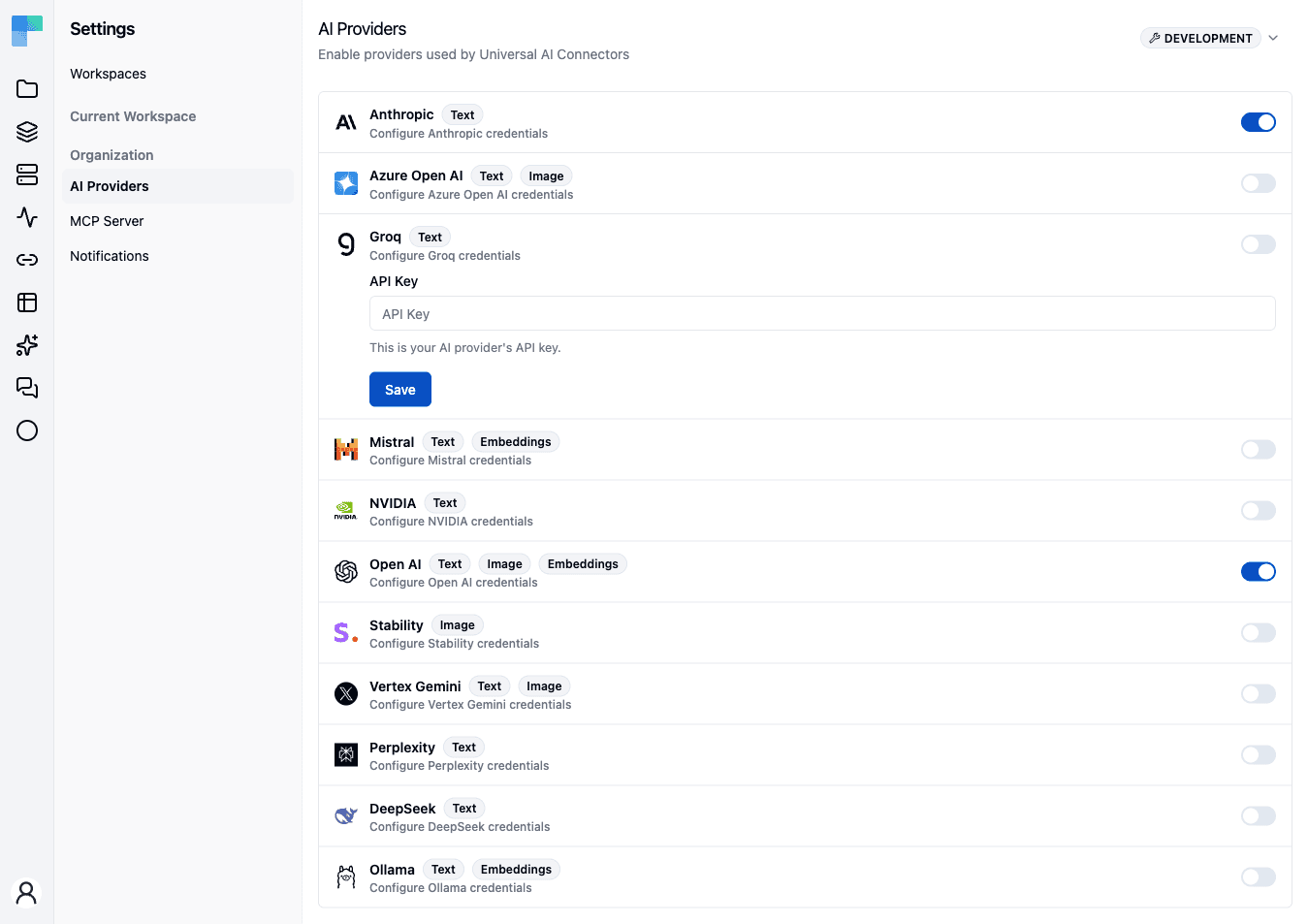Click the Anthropic logo icon
This screenshot has height=924, width=1308.
pyautogui.click(x=346, y=122)
